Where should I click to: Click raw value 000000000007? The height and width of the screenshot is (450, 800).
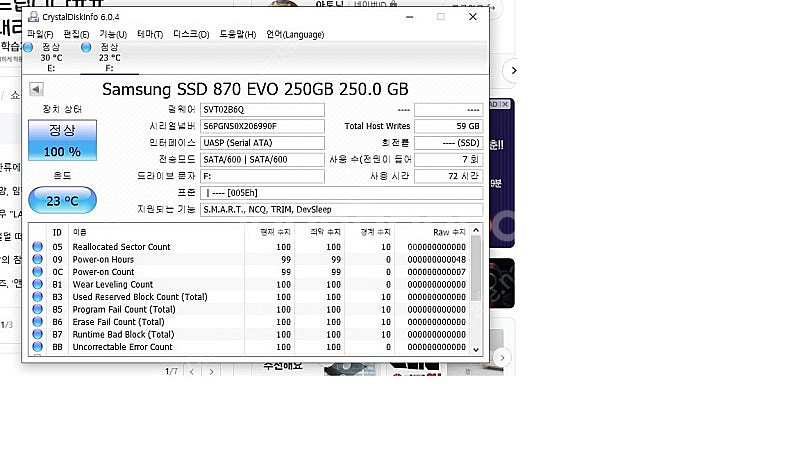436,272
